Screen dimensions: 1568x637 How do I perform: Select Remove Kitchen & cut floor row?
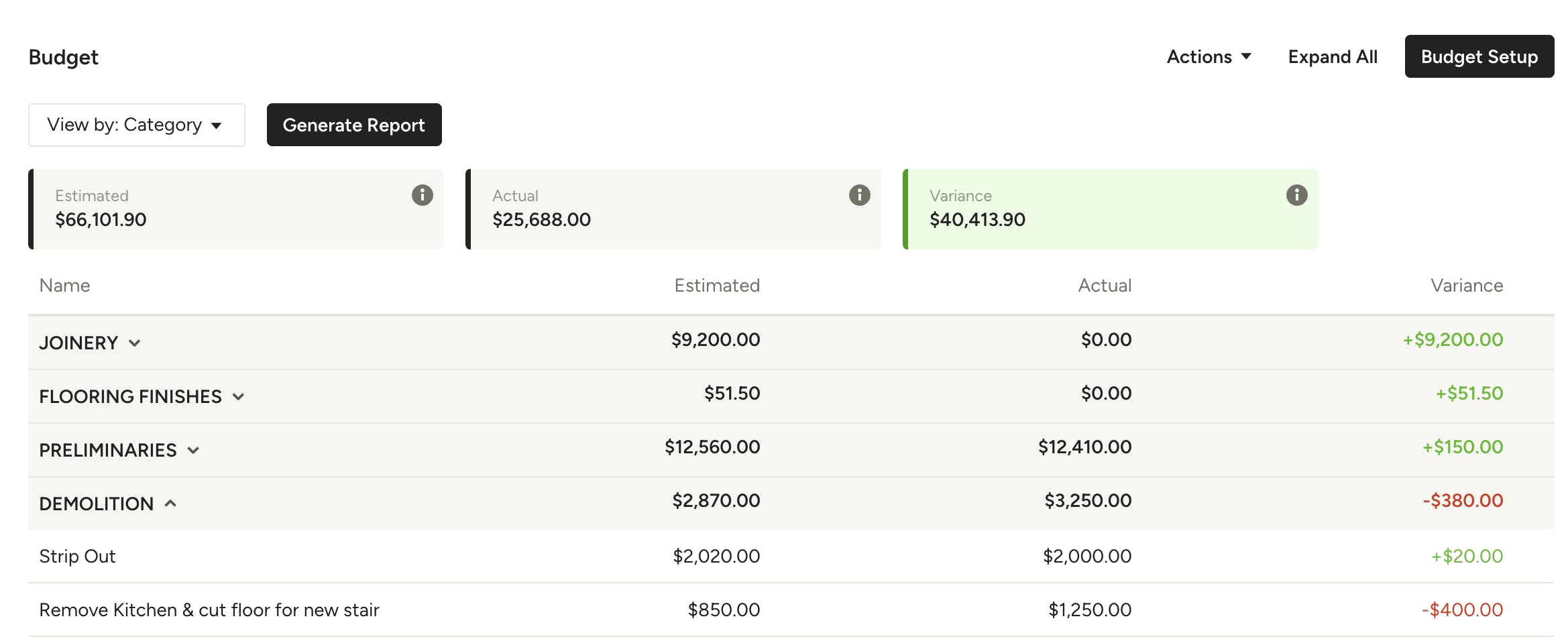[791, 610]
